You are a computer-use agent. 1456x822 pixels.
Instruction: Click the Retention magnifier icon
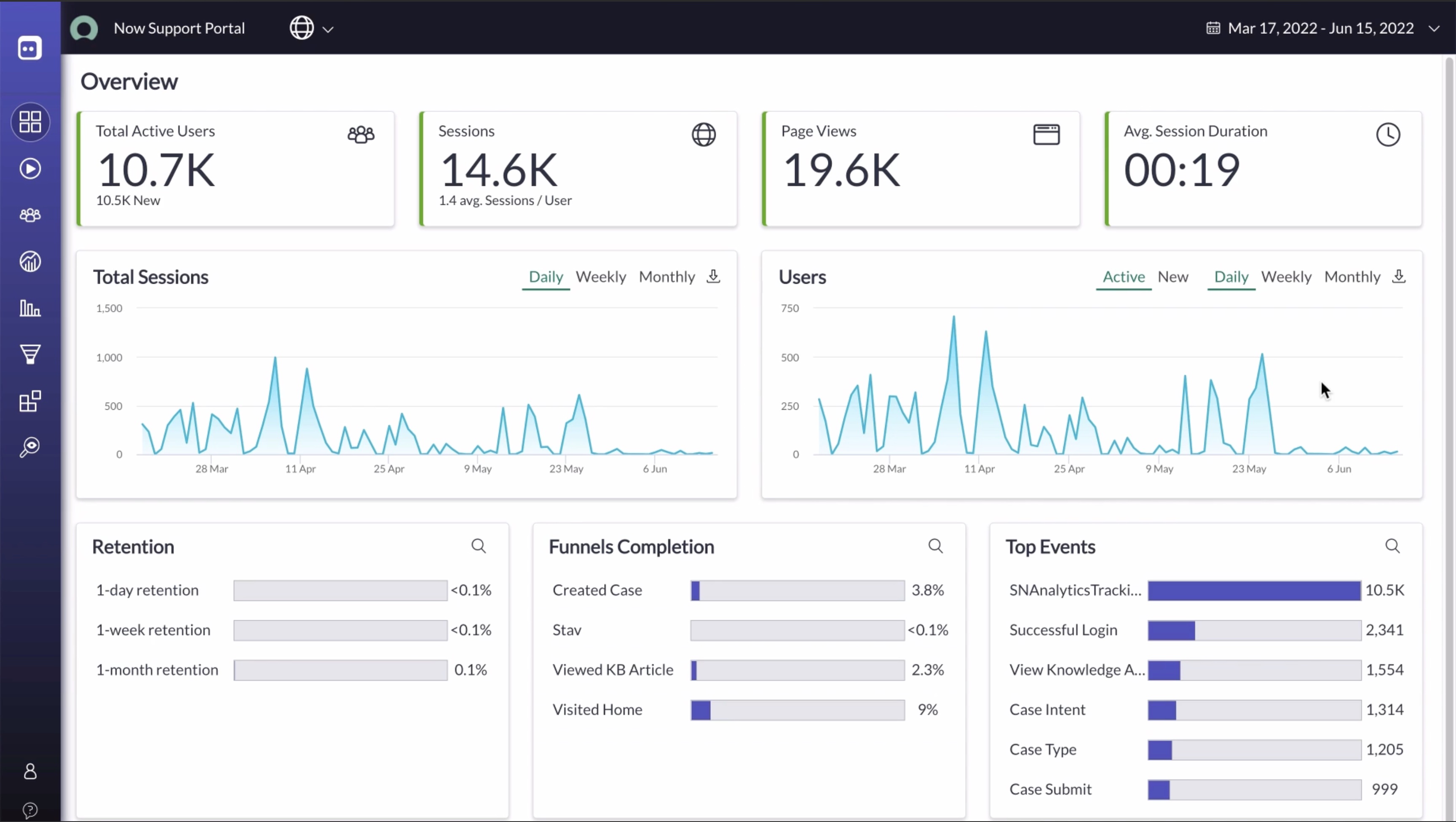tap(478, 546)
